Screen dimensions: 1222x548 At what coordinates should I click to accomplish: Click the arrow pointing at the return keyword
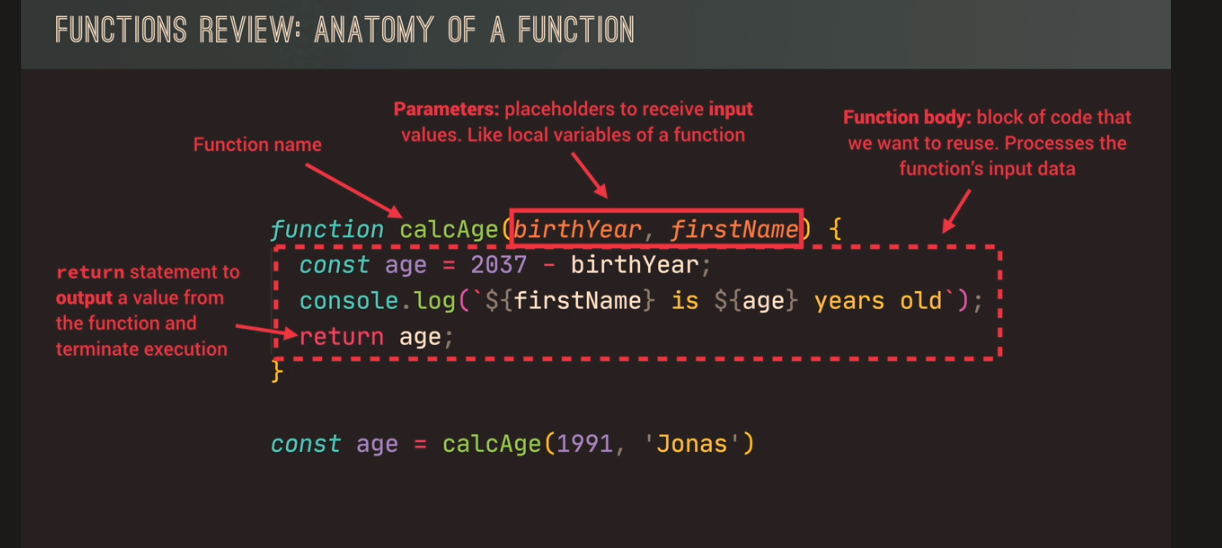pyautogui.click(x=265, y=331)
